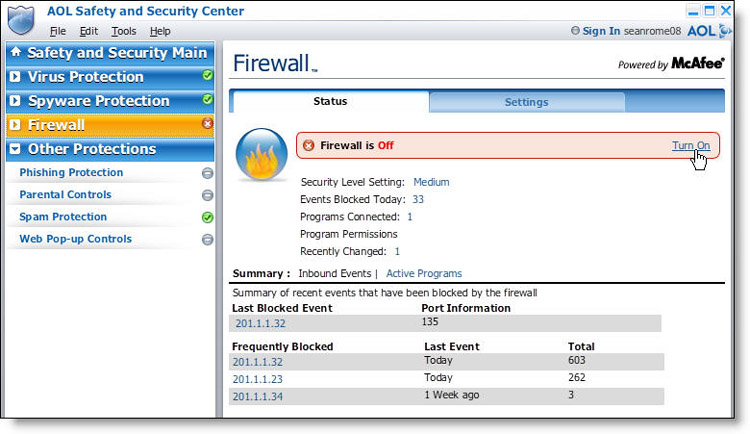Image resolution: width=750 pixels, height=434 pixels.
Task: Open Safety and Security Main
Action: pyautogui.click(x=110, y=53)
